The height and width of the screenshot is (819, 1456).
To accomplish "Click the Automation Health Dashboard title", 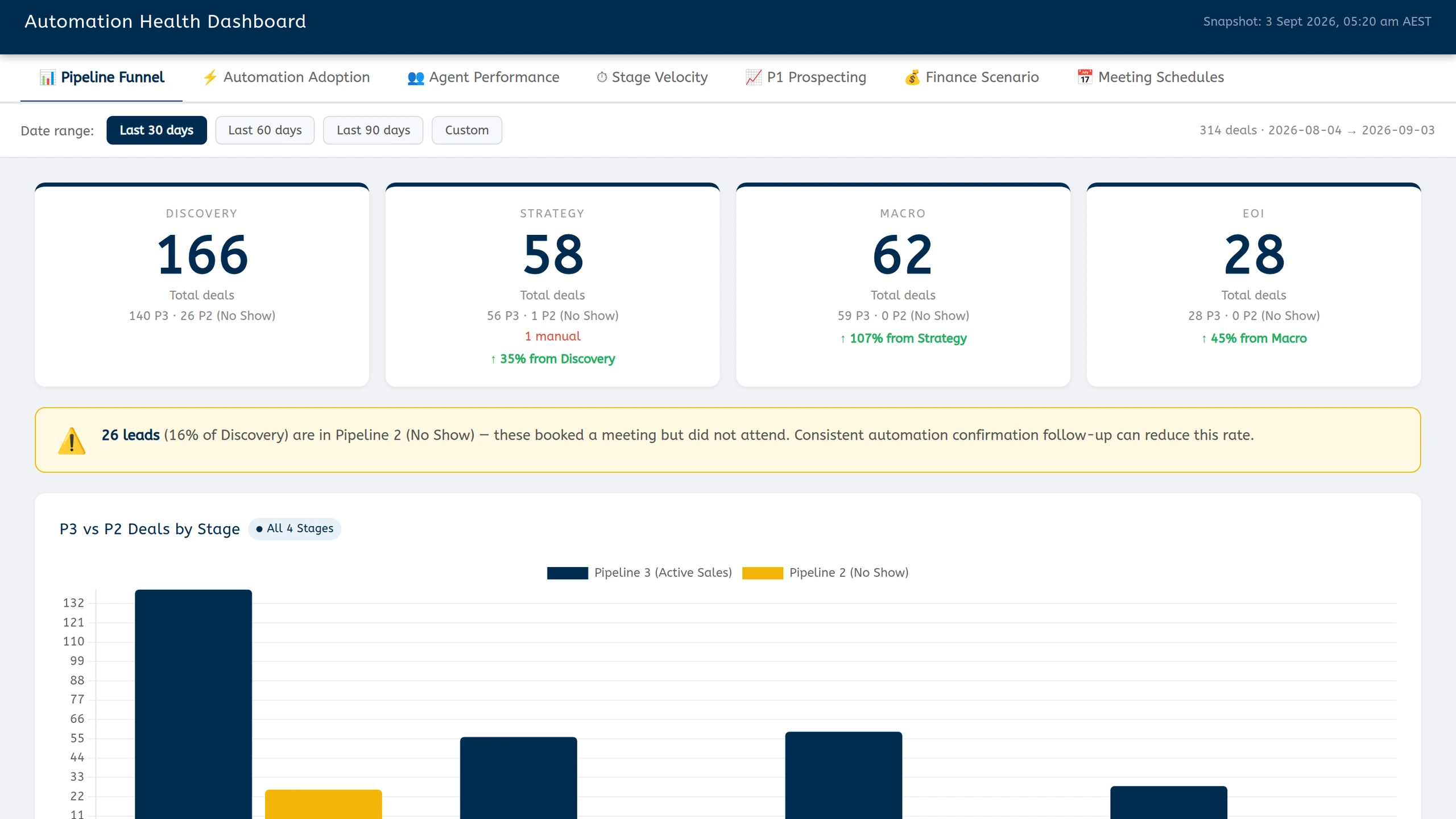I will 165,22.
